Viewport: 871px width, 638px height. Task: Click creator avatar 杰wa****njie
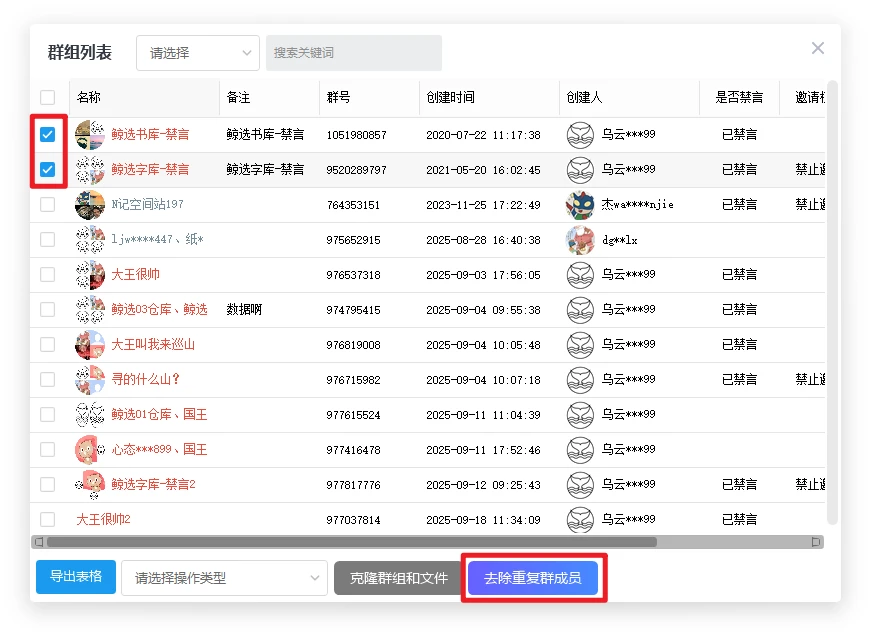[x=580, y=205]
